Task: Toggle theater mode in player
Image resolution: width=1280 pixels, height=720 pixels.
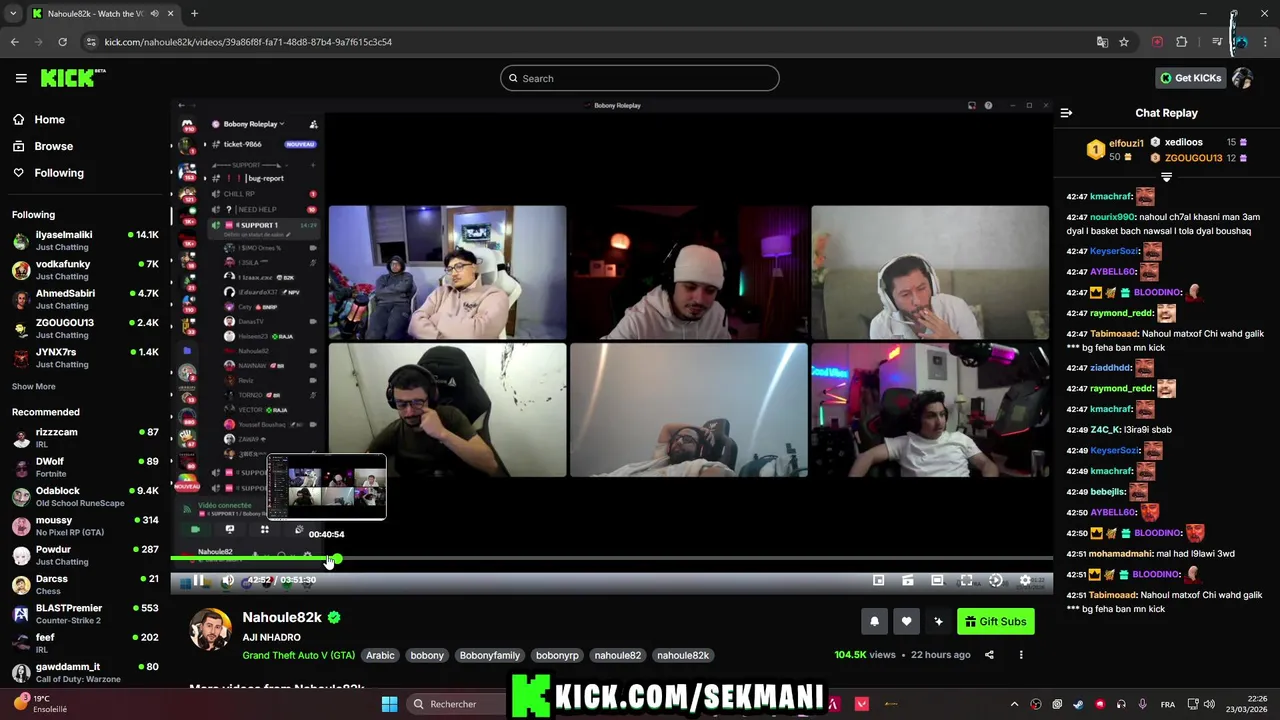Action: click(x=937, y=580)
